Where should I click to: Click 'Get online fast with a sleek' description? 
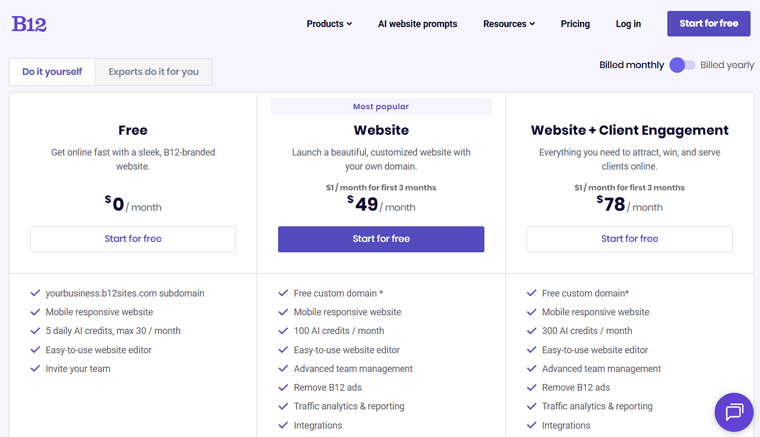pyautogui.click(x=133, y=159)
